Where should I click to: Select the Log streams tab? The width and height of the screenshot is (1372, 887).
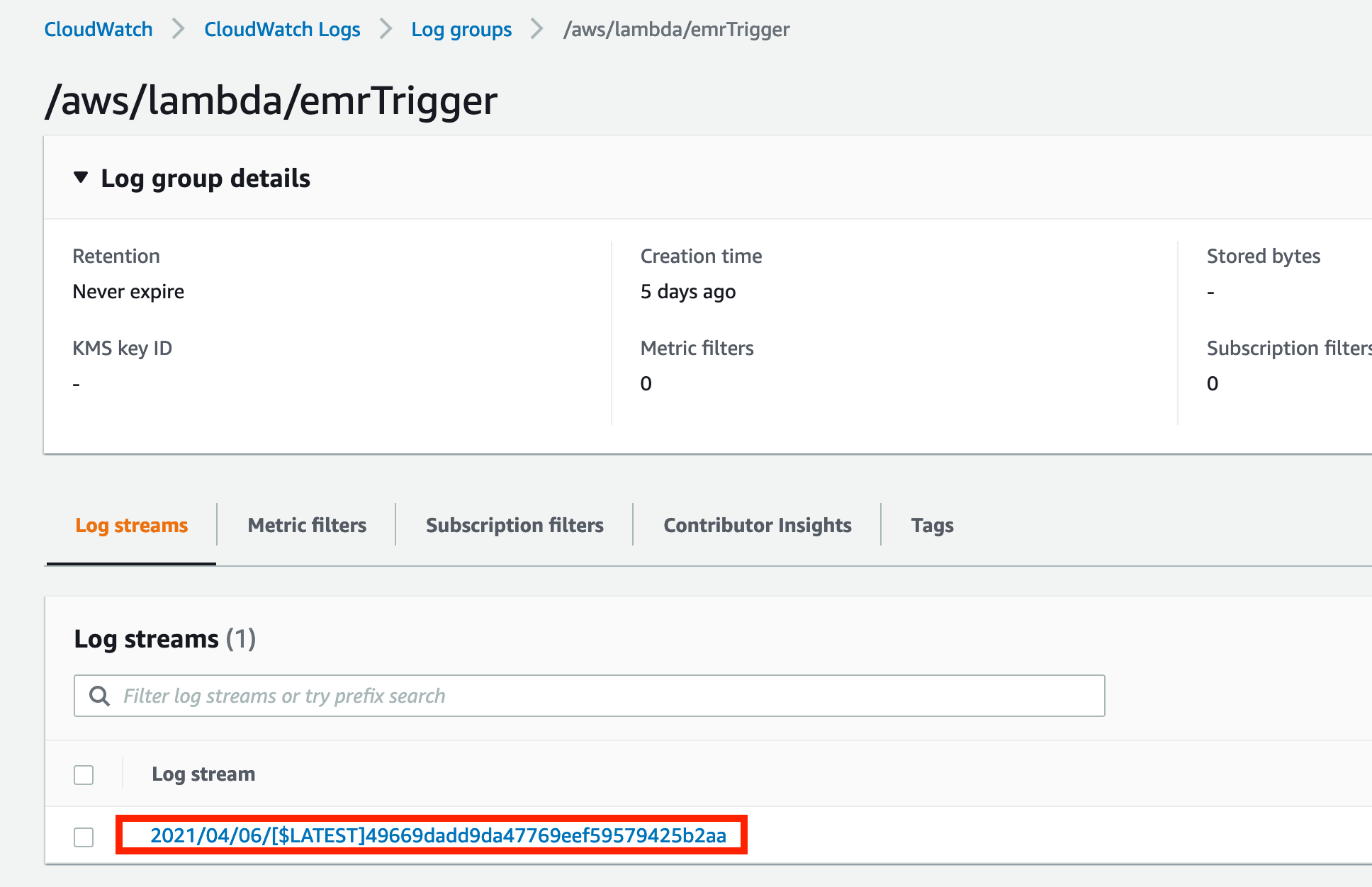pos(131,525)
